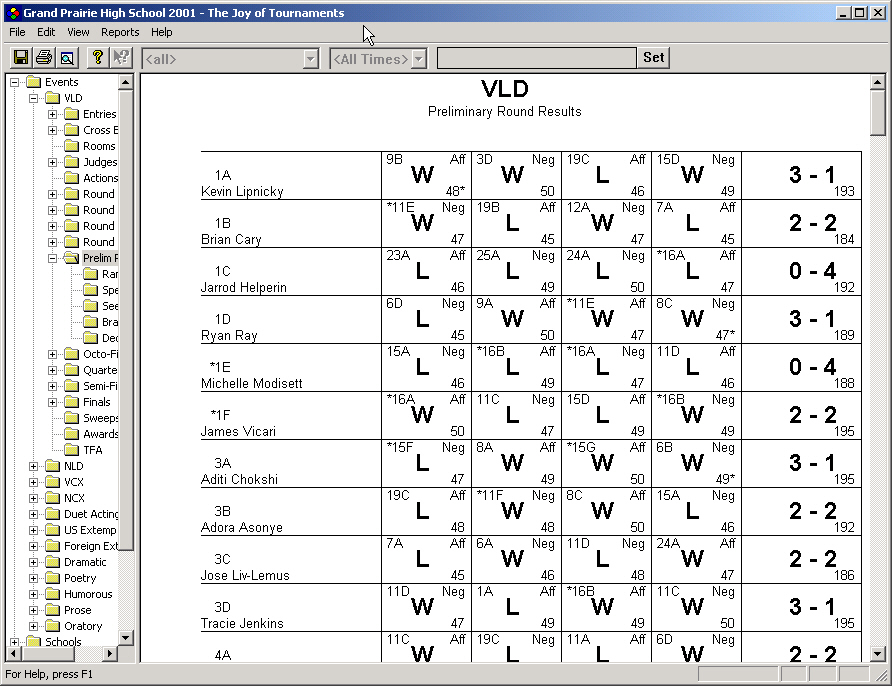The height and width of the screenshot is (686, 892).
Task: Open Print Preview via the magnifier icon
Action: [x=66, y=57]
